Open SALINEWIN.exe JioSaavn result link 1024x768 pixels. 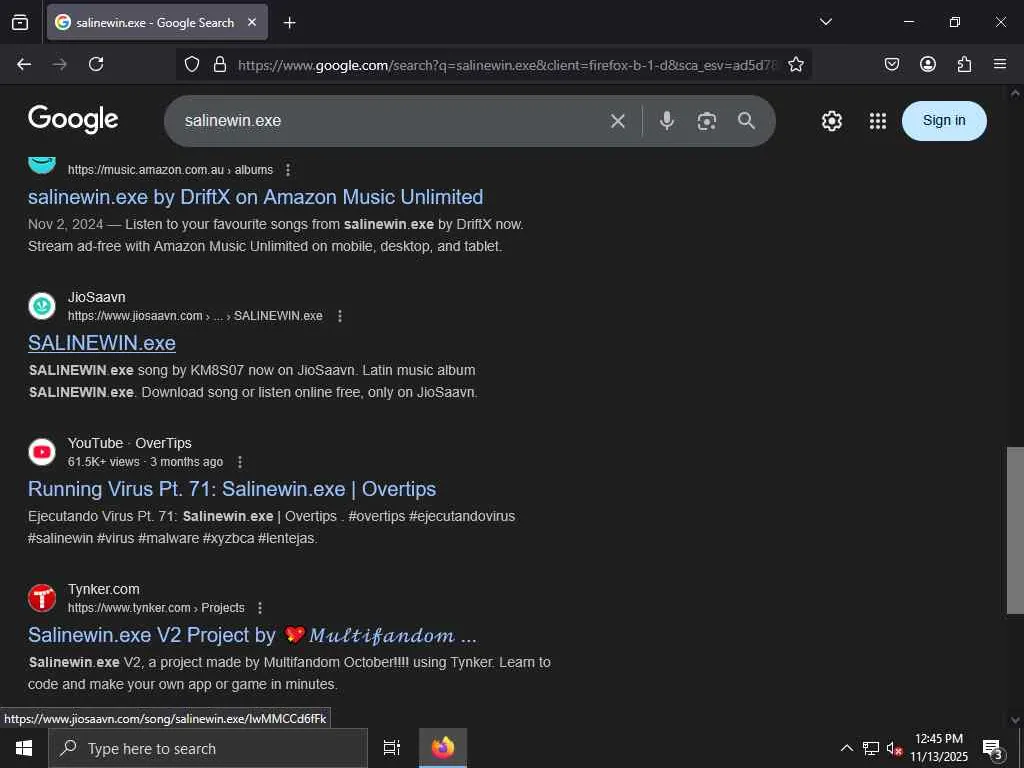coord(102,343)
